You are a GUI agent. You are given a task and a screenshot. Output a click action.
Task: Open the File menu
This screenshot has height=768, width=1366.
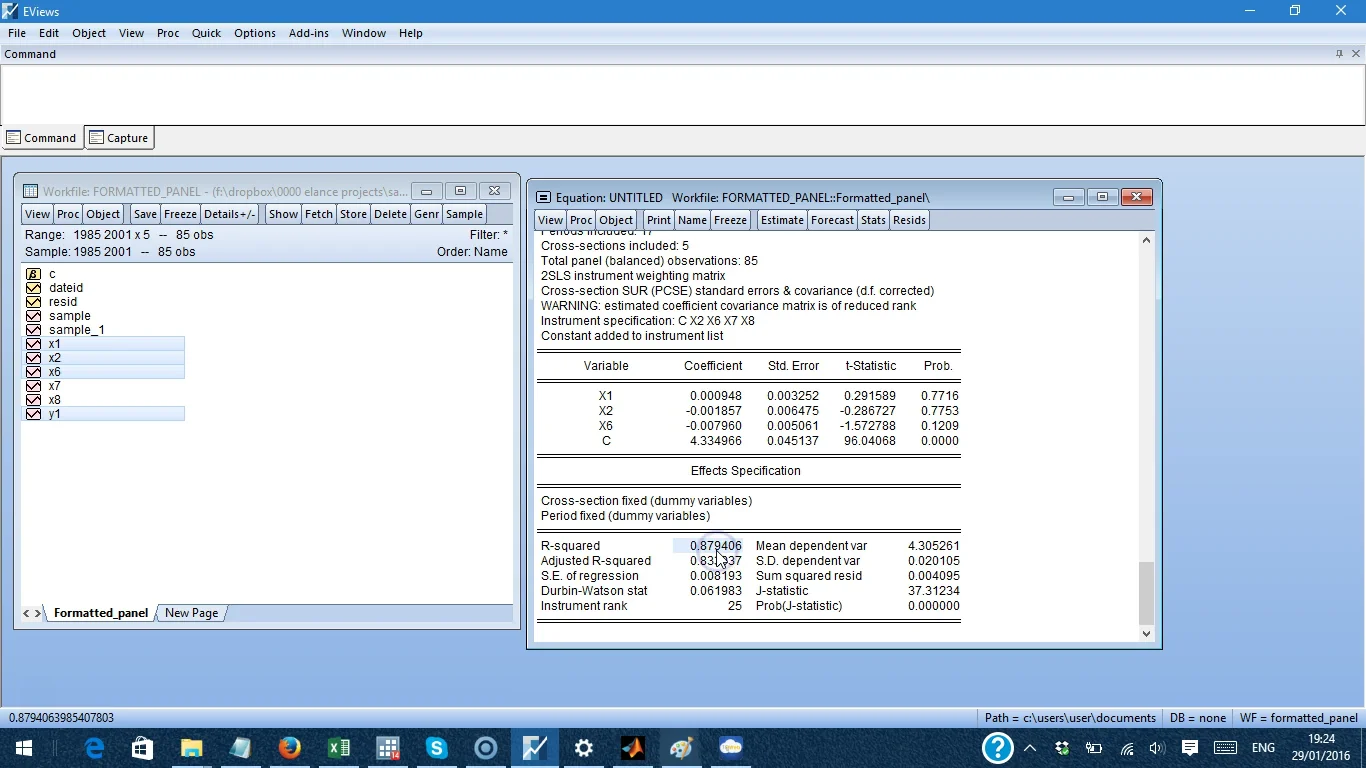point(17,33)
